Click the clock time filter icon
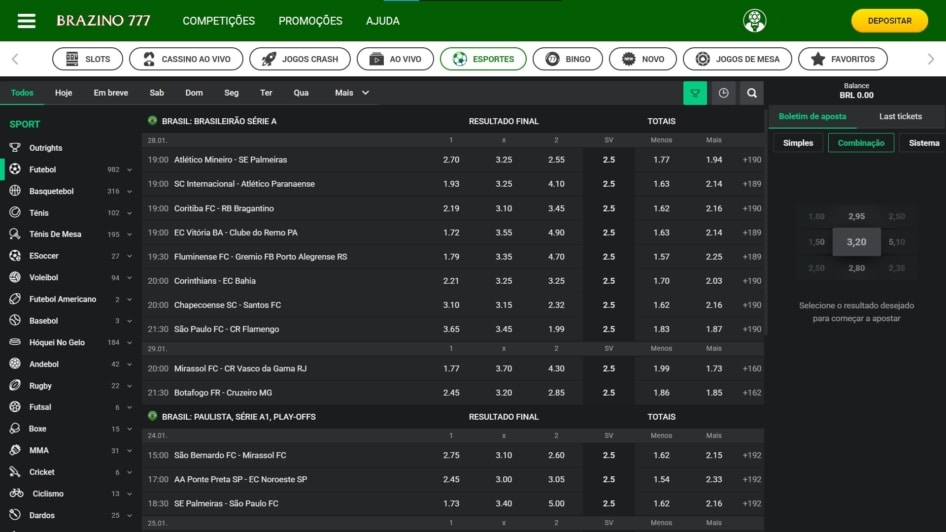Image resolution: width=946 pixels, height=532 pixels. pos(723,93)
